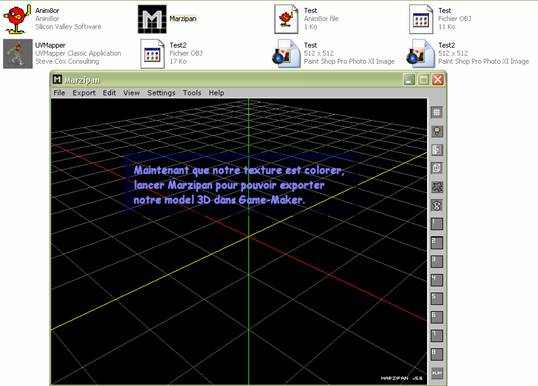The width and height of the screenshot is (538, 386).
Task: Open the Settings menu
Action: point(161,93)
